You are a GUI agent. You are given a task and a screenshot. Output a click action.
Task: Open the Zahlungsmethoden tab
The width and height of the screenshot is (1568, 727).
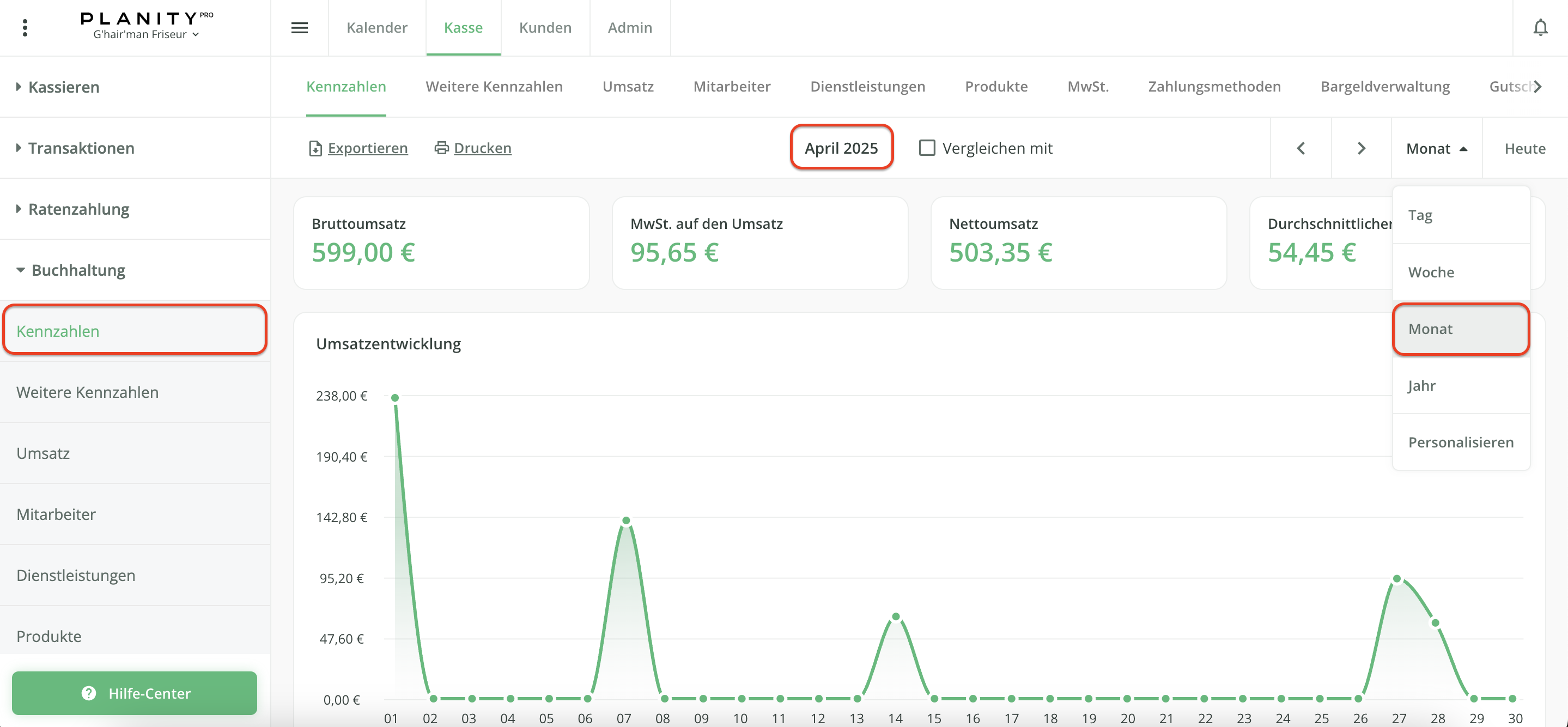coord(1214,87)
